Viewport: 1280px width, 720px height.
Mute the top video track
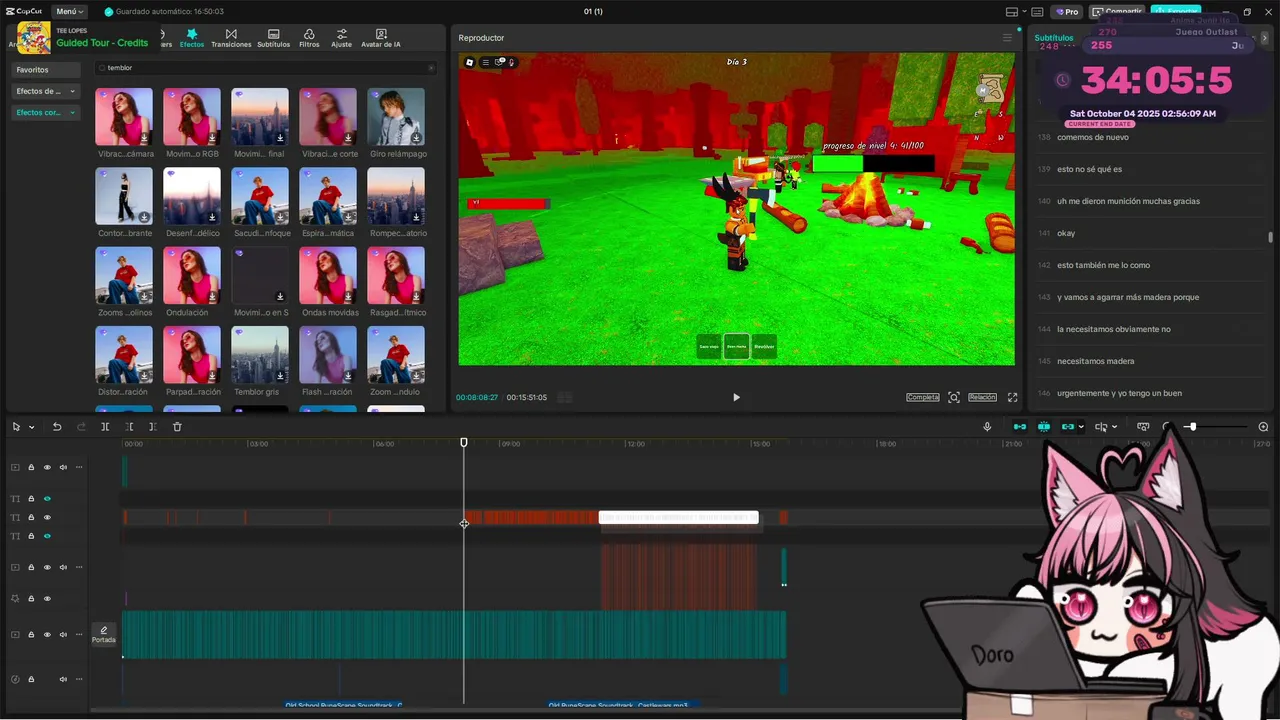pos(63,467)
